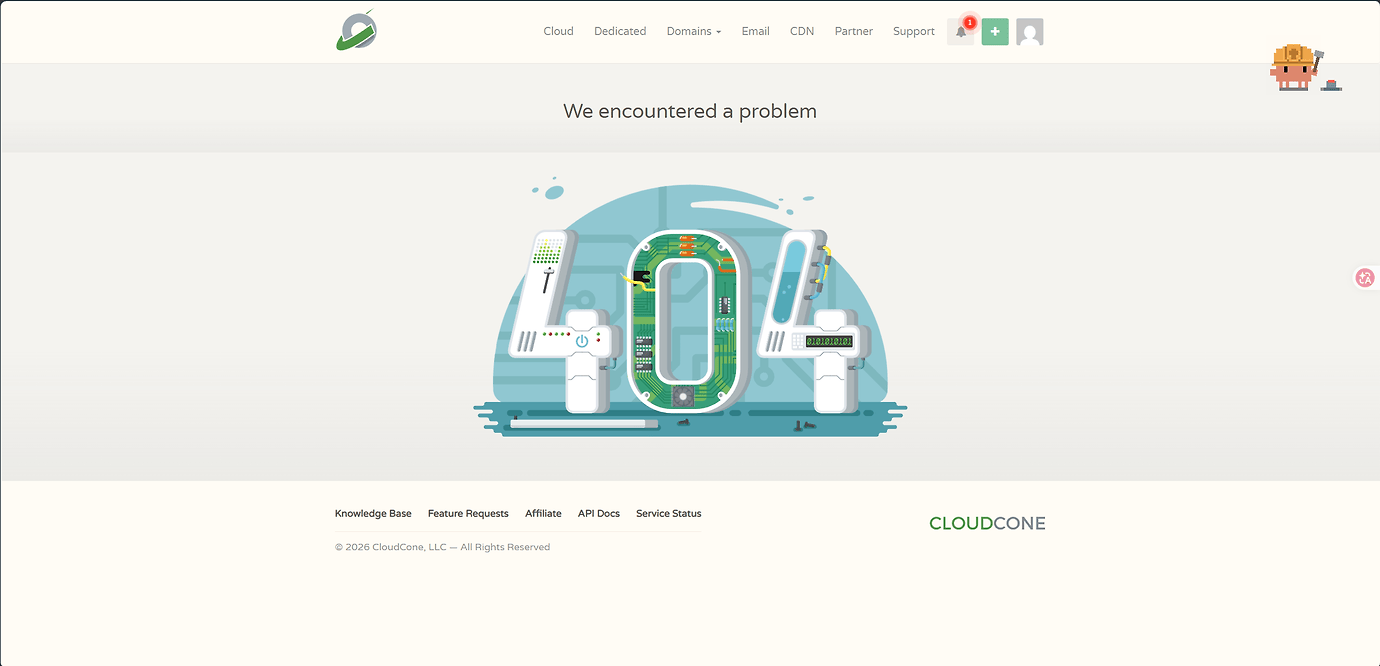Open the Partner menu item
Viewport: 1380px width, 666px height.
pyautogui.click(x=854, y=31)
